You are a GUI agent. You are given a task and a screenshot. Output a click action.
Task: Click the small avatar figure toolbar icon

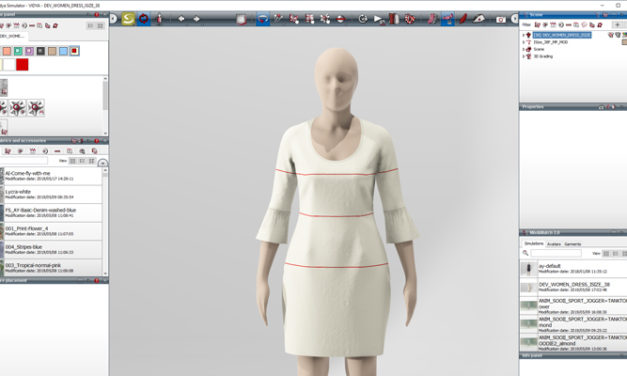tap(159, 19)
